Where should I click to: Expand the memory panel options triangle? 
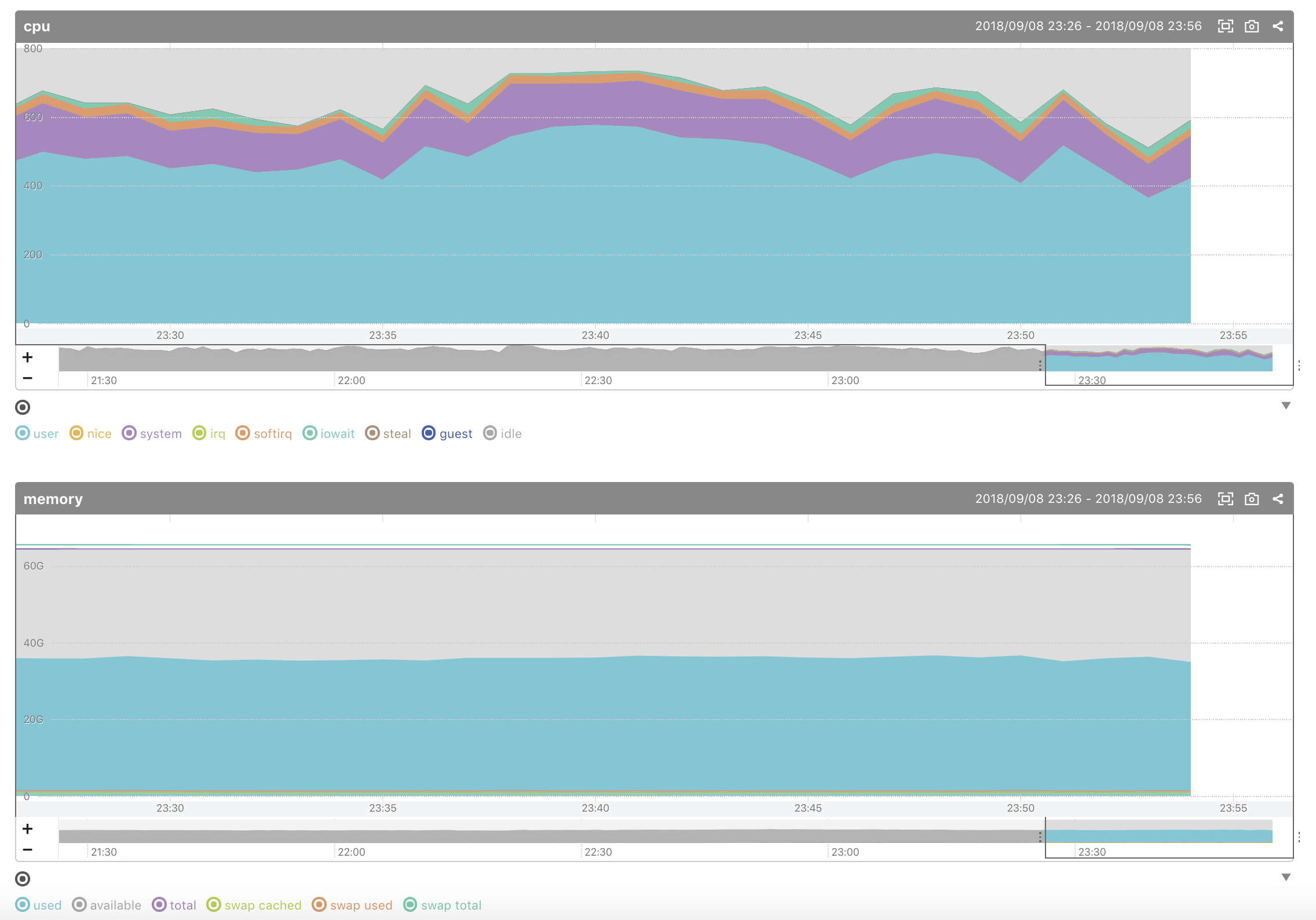pos(1286,877)
